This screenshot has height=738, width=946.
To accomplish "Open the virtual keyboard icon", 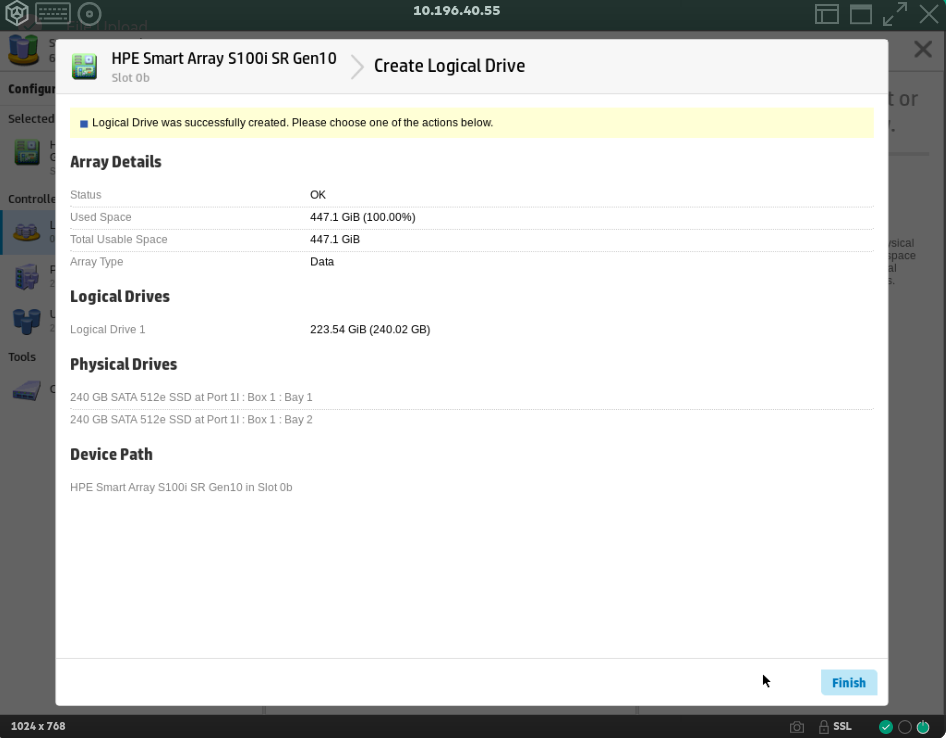I will (52, 13).
